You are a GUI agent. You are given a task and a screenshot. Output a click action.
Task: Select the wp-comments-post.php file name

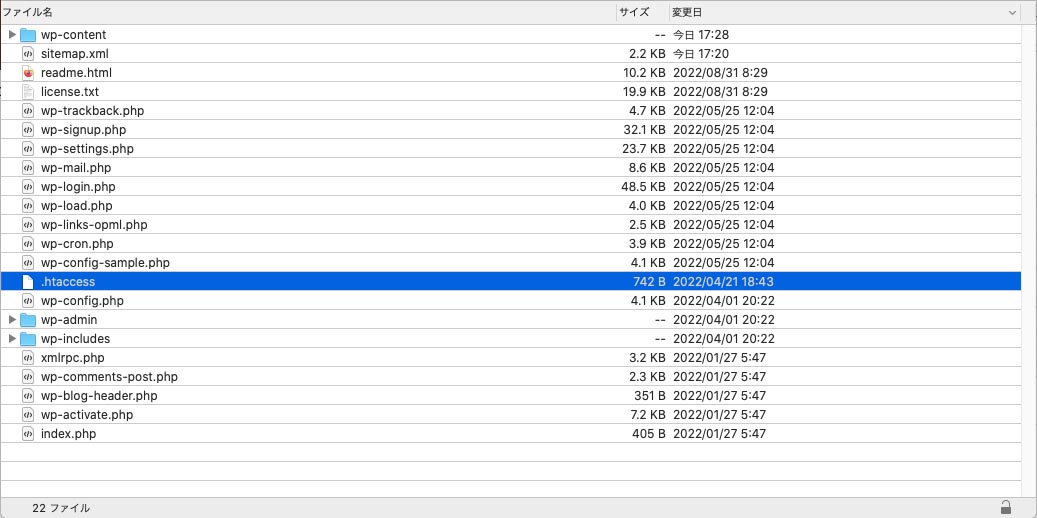pyautogui.click(x=109, y=377)
